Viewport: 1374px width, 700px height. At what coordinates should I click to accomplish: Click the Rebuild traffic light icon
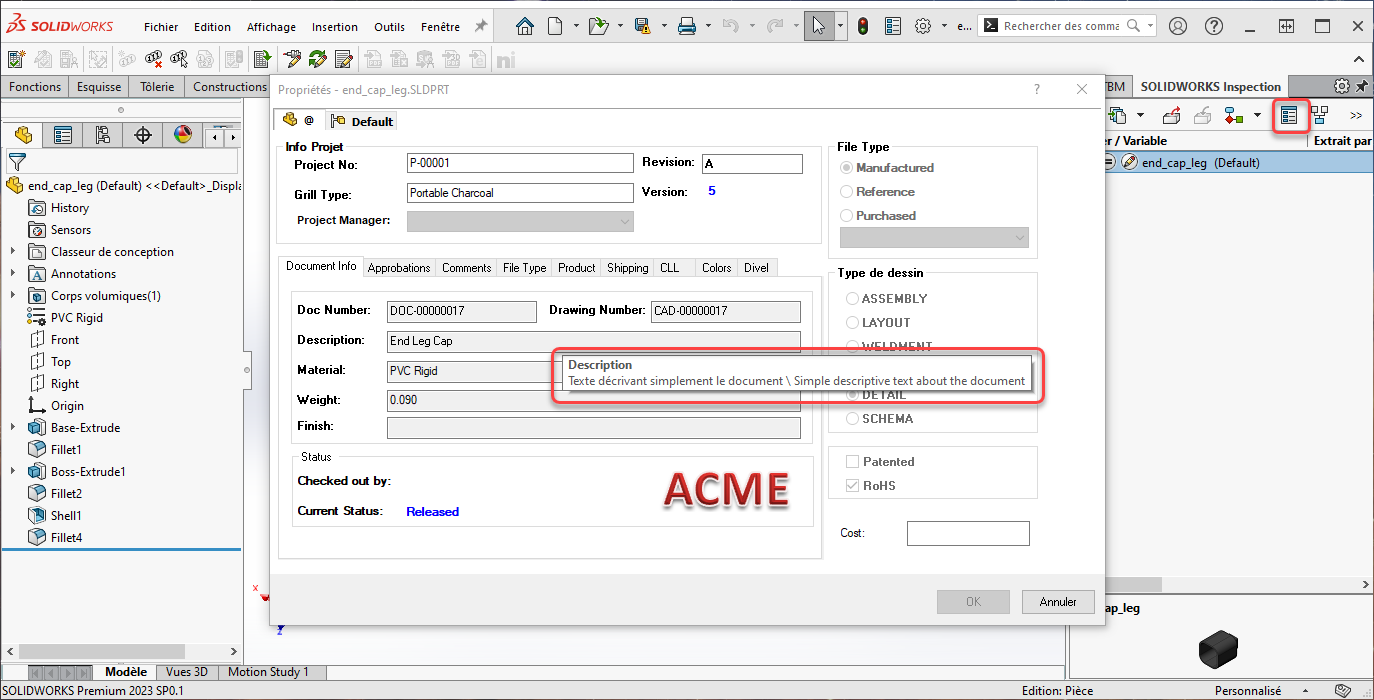point(862,26)
